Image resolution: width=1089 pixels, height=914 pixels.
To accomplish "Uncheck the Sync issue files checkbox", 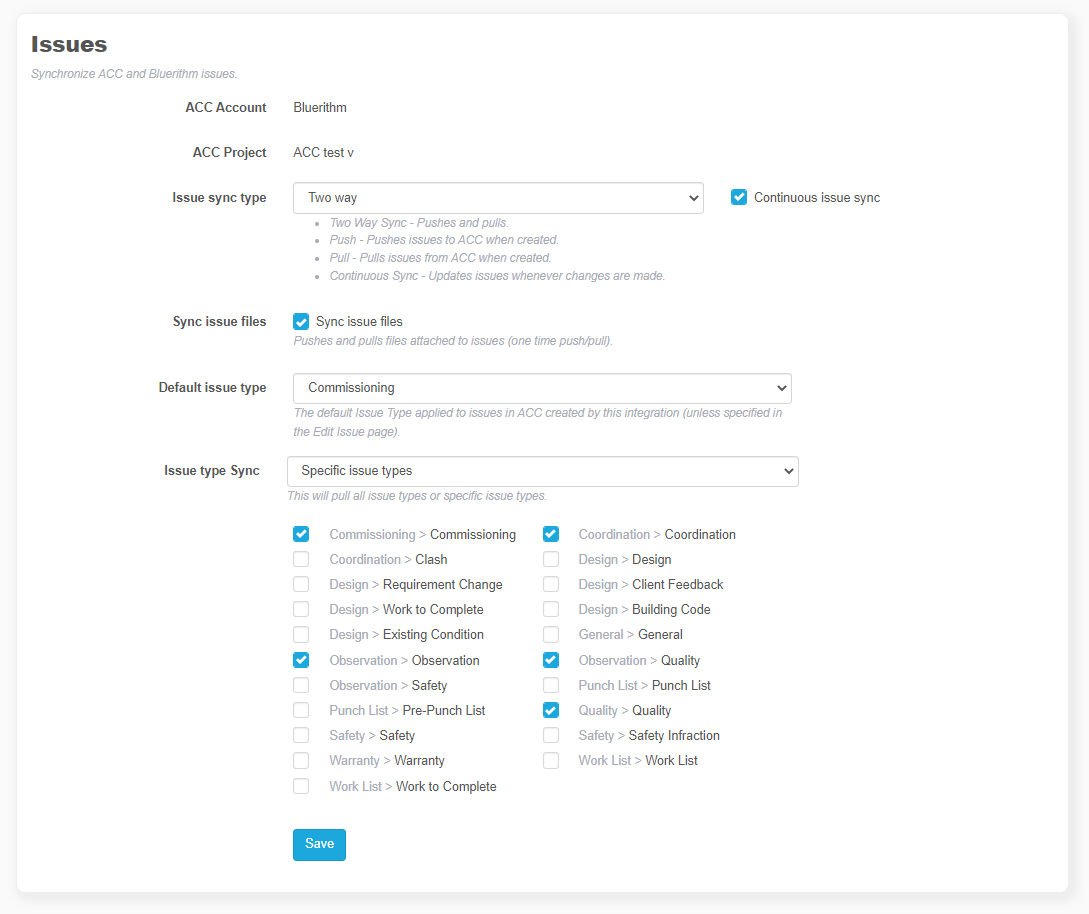I will coord(301,322).
